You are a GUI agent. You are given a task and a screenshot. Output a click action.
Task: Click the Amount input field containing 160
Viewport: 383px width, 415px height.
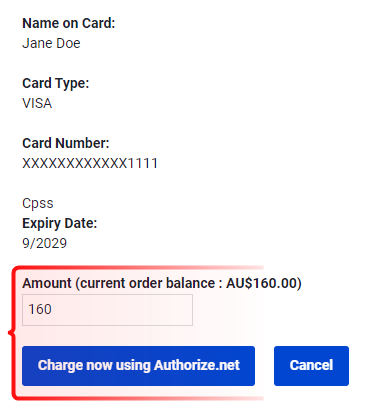tap(107, 310)
